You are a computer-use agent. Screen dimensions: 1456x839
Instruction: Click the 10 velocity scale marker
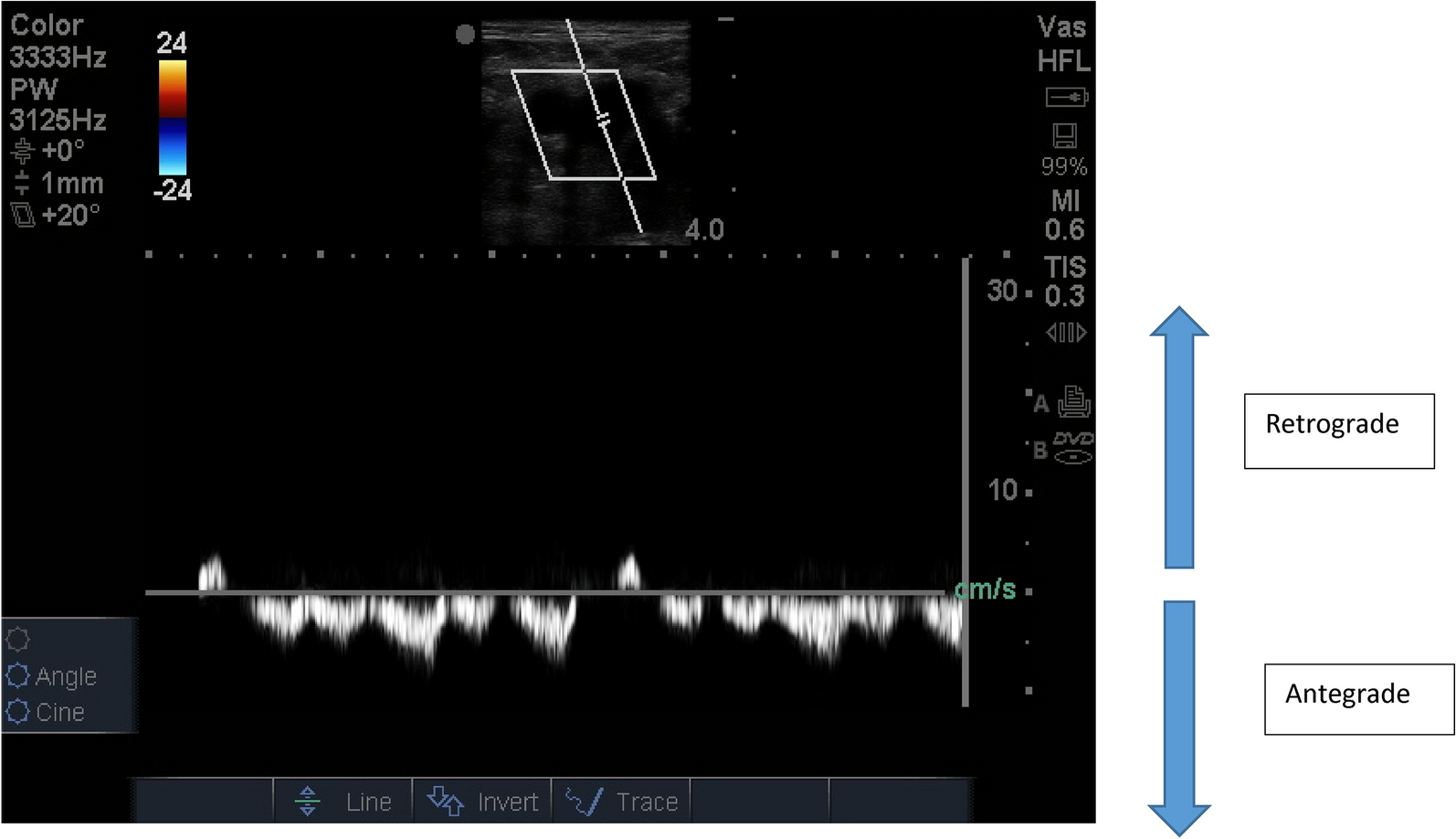[1002, 490]
